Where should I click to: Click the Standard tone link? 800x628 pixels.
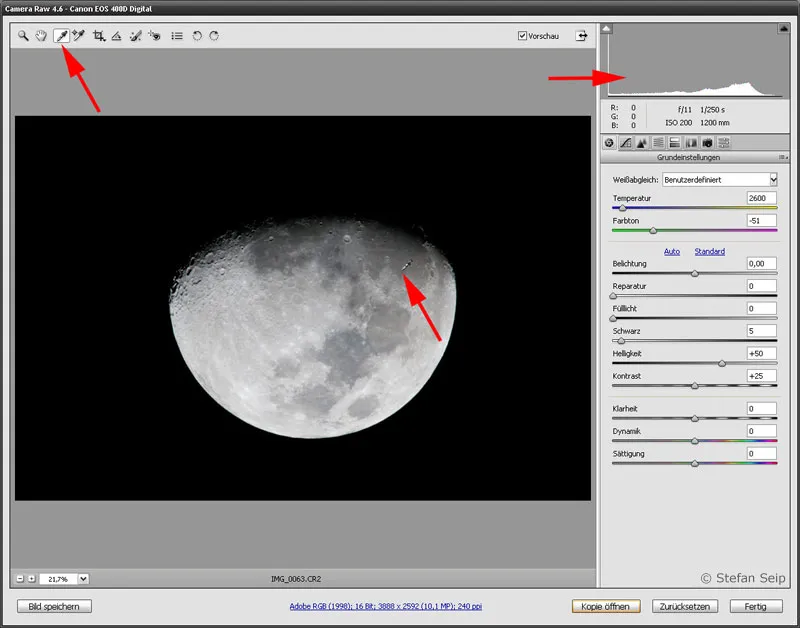point(710,252)
